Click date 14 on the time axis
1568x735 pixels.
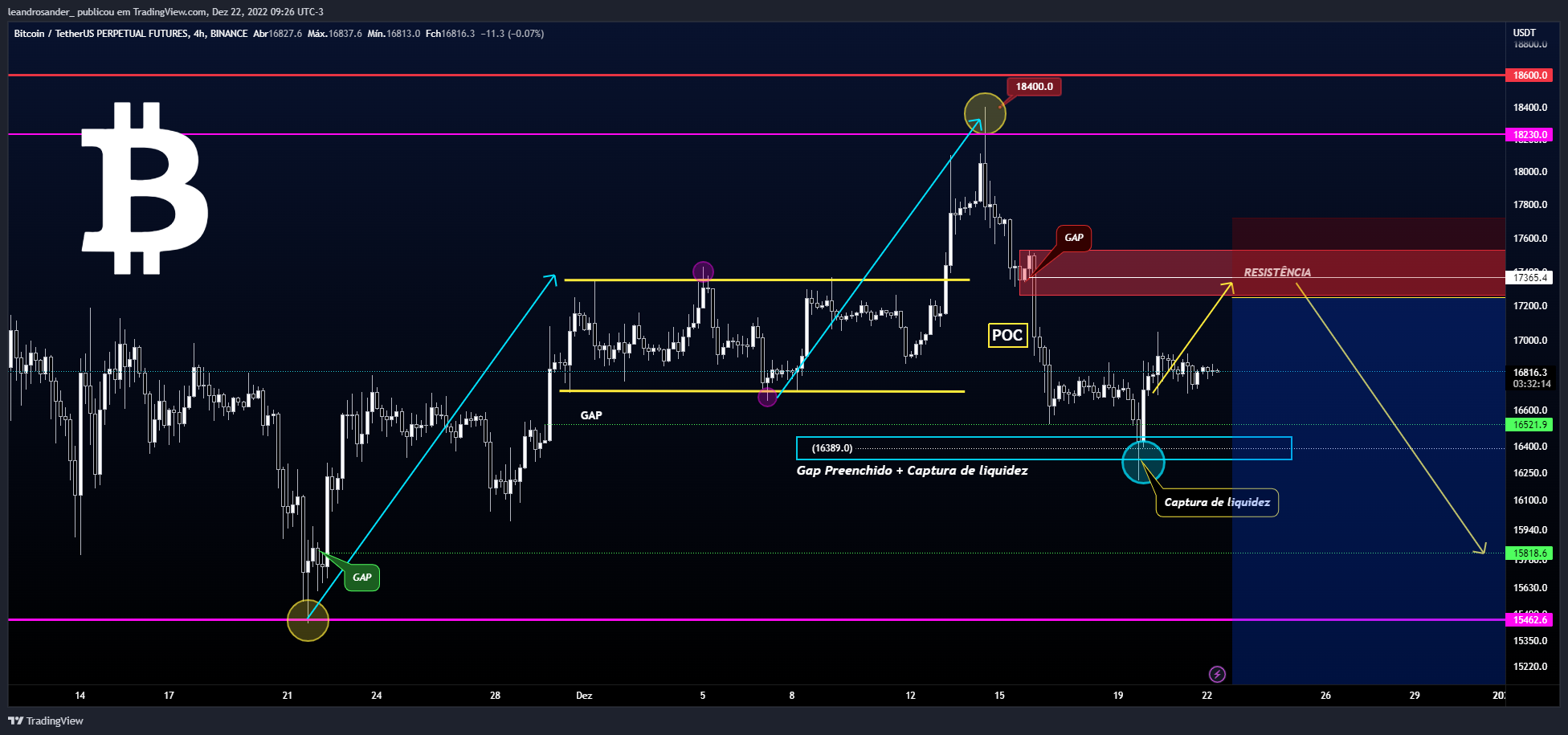tap(80, 696)
